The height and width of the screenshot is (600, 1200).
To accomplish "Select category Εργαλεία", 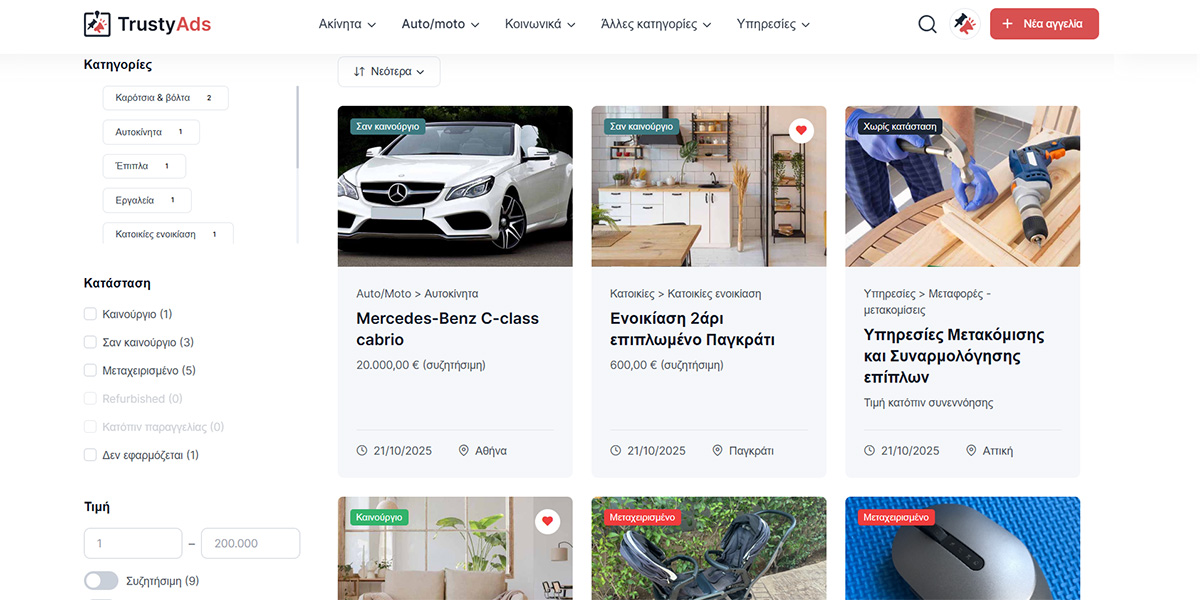I will tap(147, 200).
